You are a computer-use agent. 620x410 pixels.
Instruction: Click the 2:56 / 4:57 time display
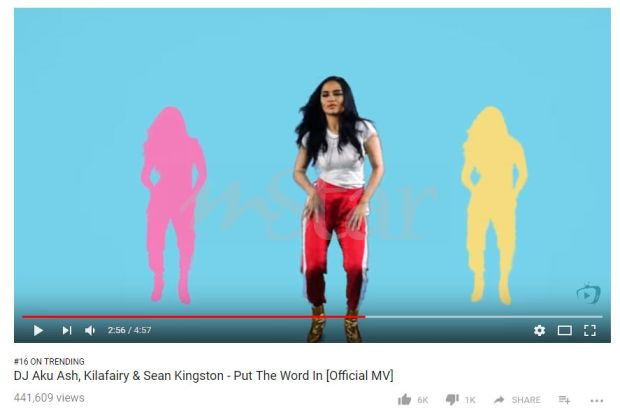129,330
